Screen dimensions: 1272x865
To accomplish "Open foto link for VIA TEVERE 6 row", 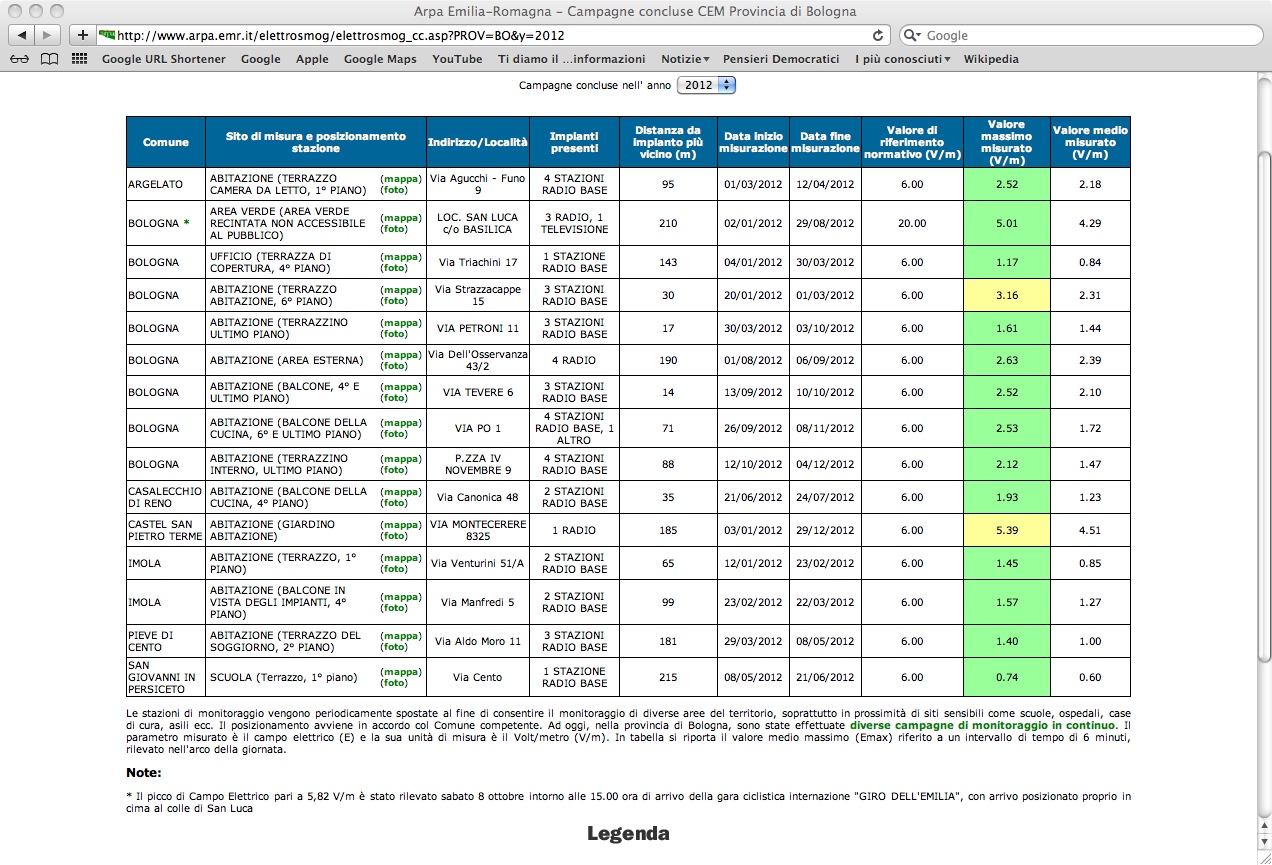I will pos(395,398).
